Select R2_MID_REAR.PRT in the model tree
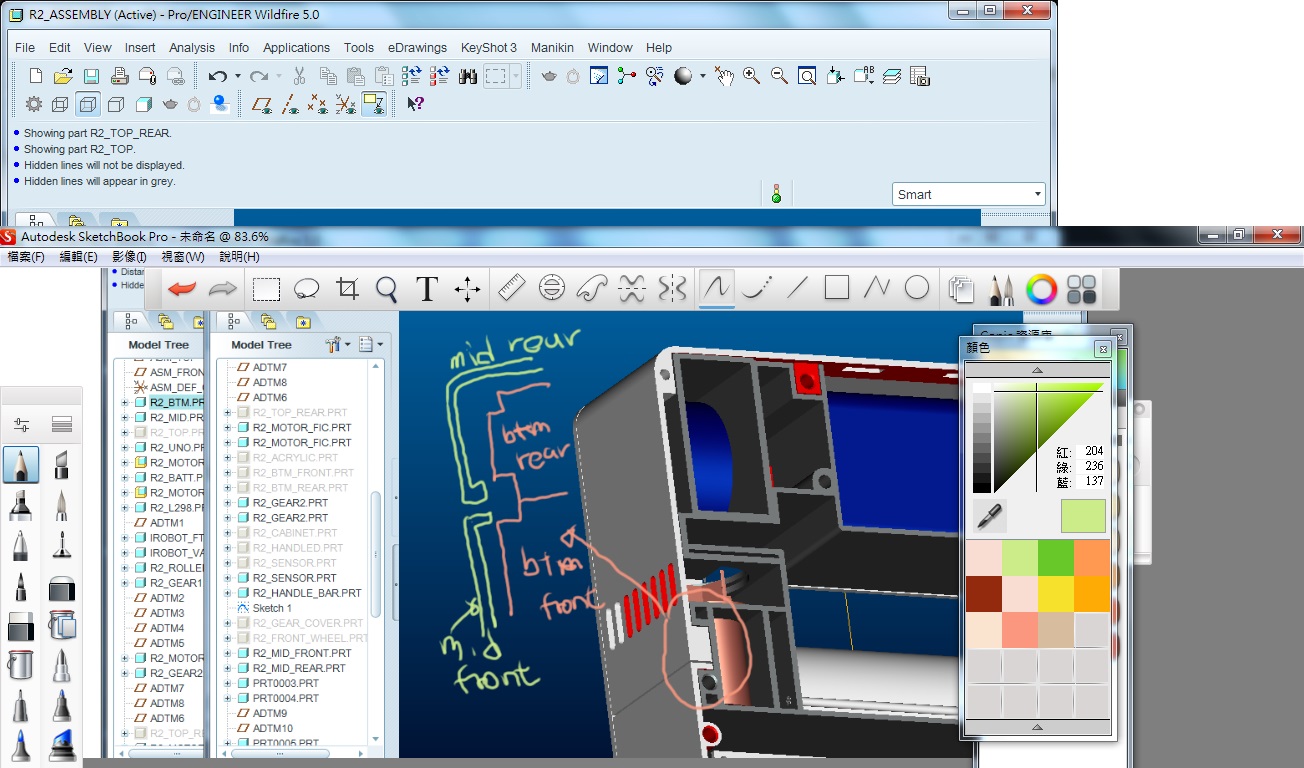 pyautogui.click(x=299, y=668)
